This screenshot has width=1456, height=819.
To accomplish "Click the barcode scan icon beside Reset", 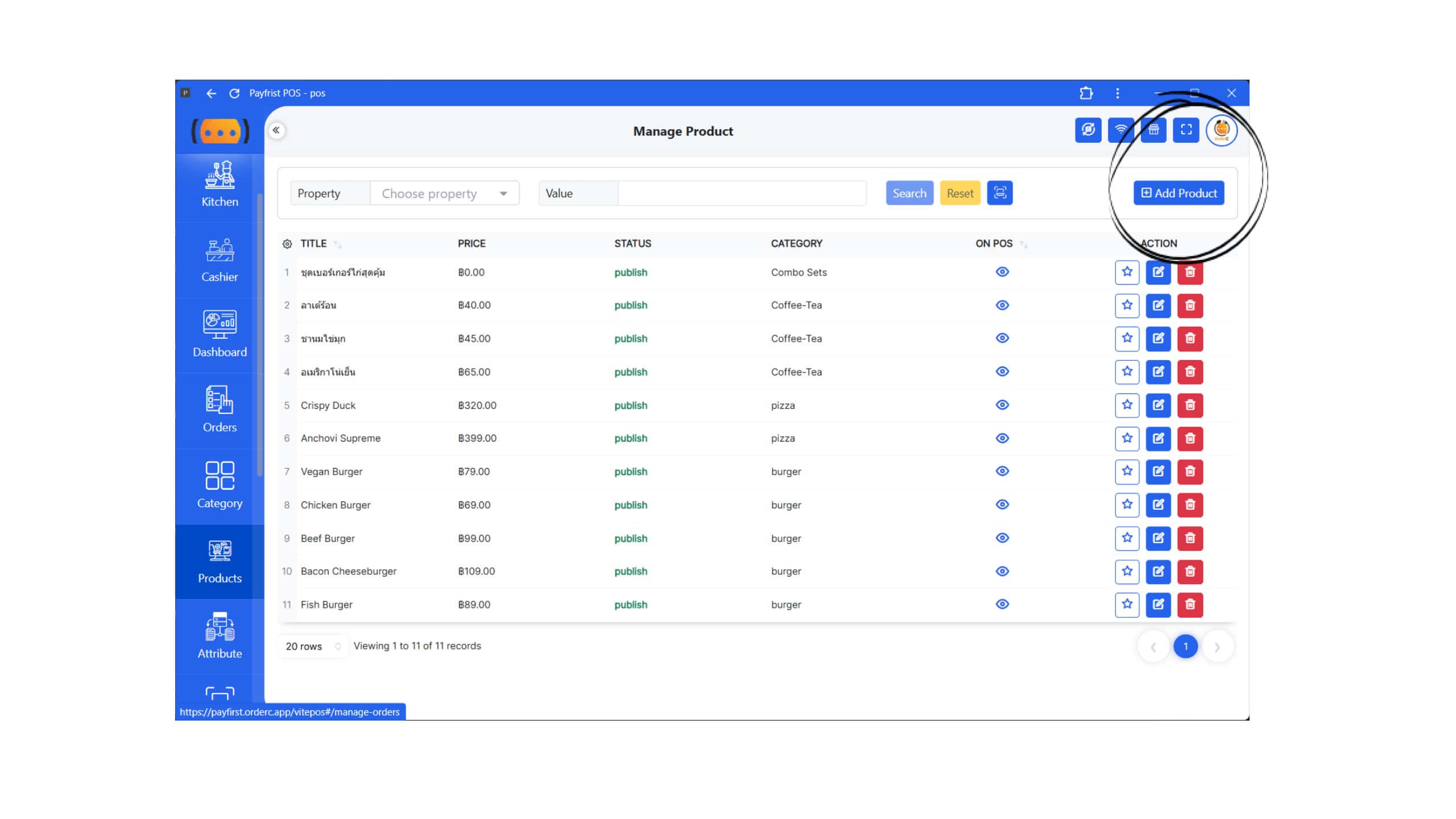I will 999,193.
